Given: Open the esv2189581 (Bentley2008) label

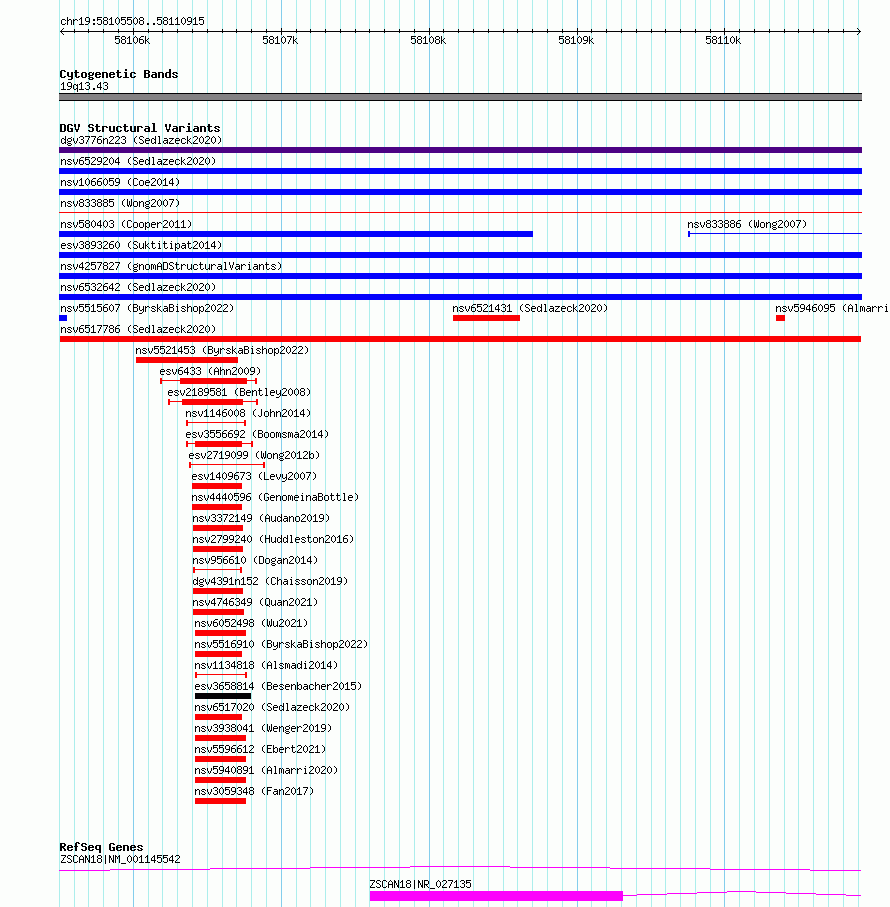Looking at the screenshot, I should 239,392.
